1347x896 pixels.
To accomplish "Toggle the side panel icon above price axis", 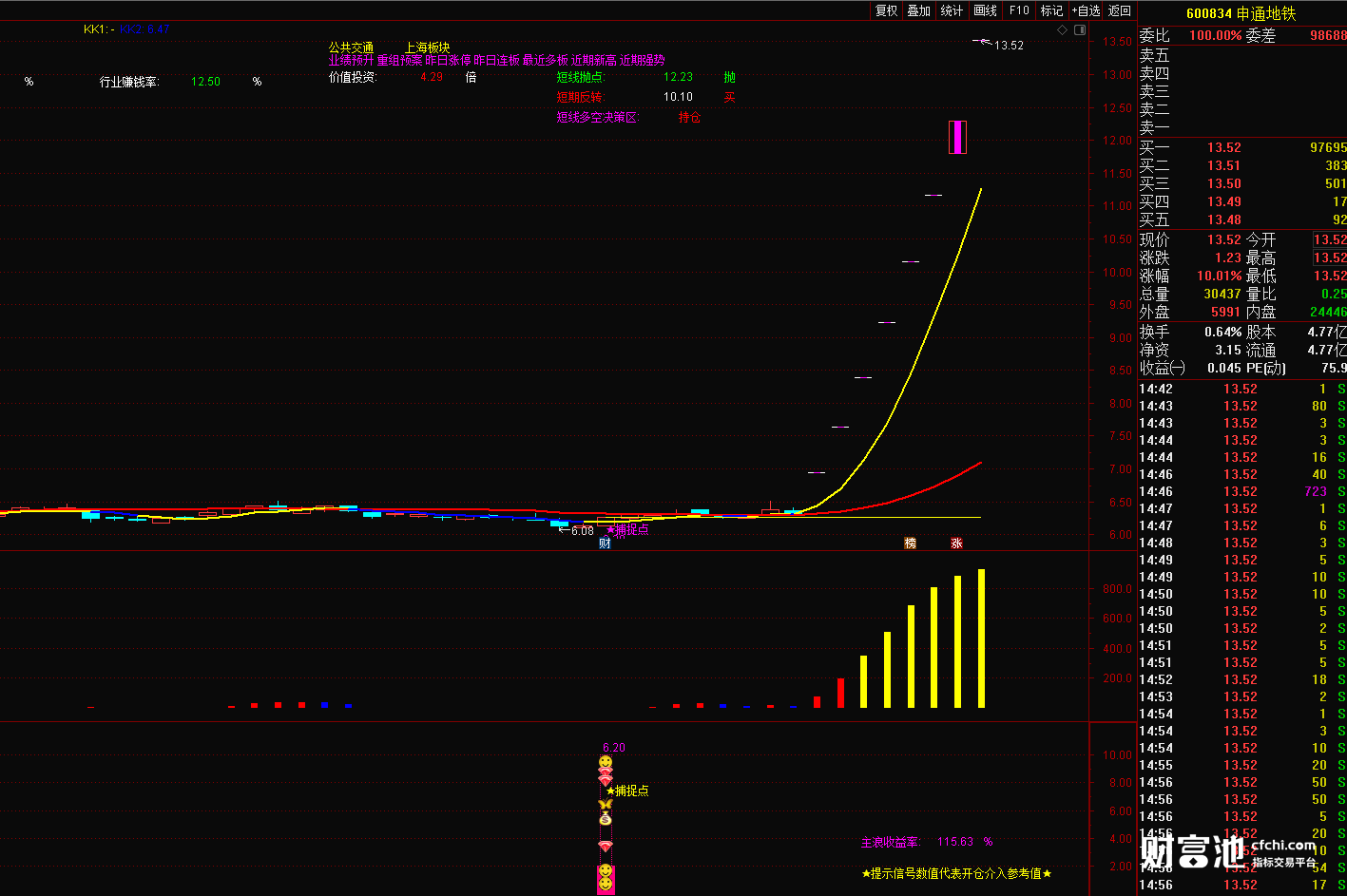I will click(x=1080, y=29).
